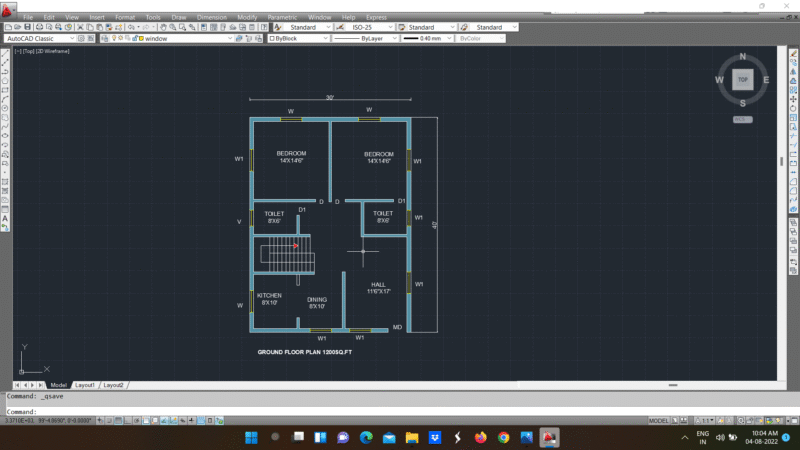Select the Zoom Window icon
The height and width of the screenshot is (450, 800).
tap(182, 27)
